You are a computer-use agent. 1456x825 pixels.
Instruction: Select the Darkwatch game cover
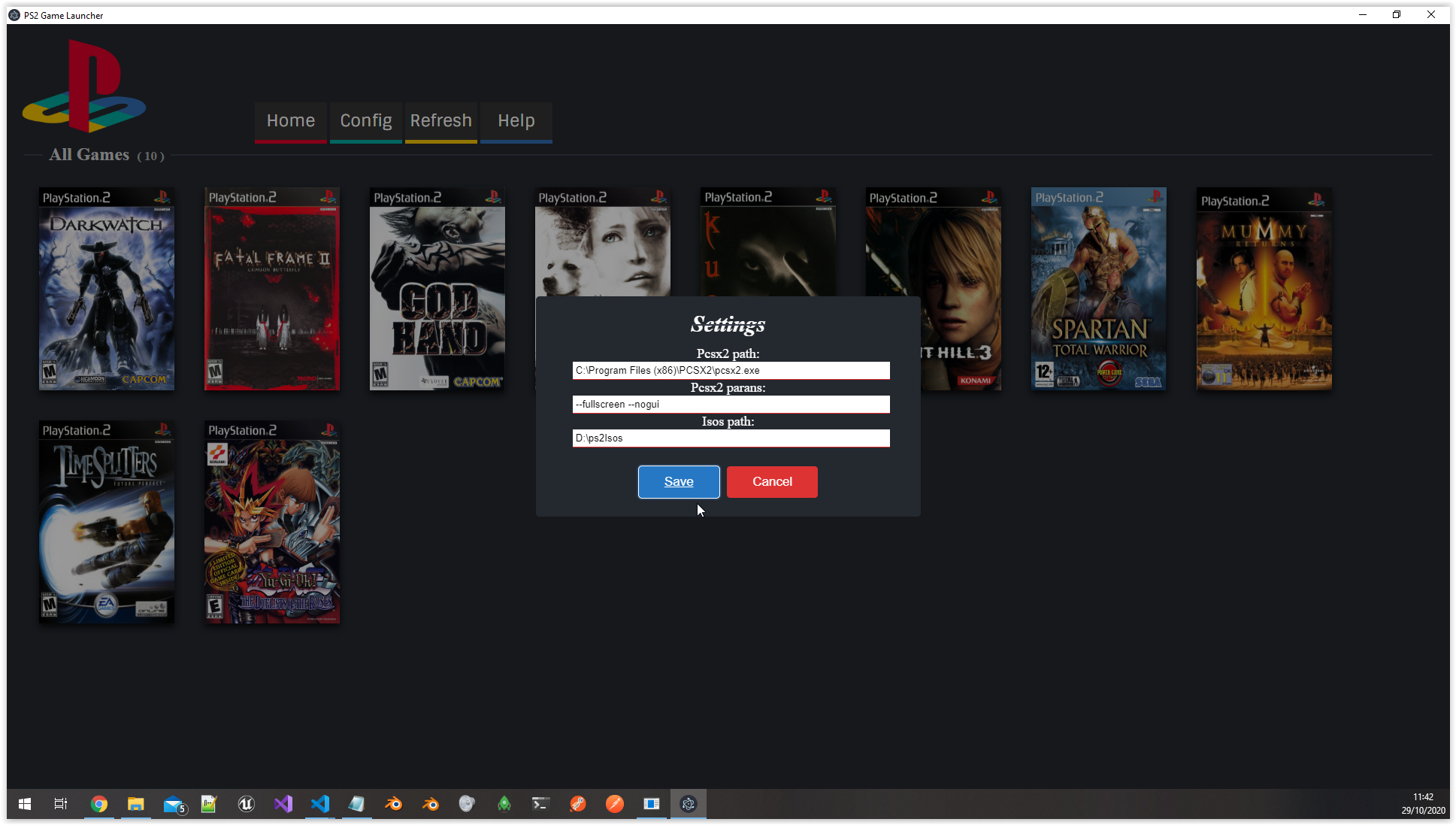pos(107,290)
